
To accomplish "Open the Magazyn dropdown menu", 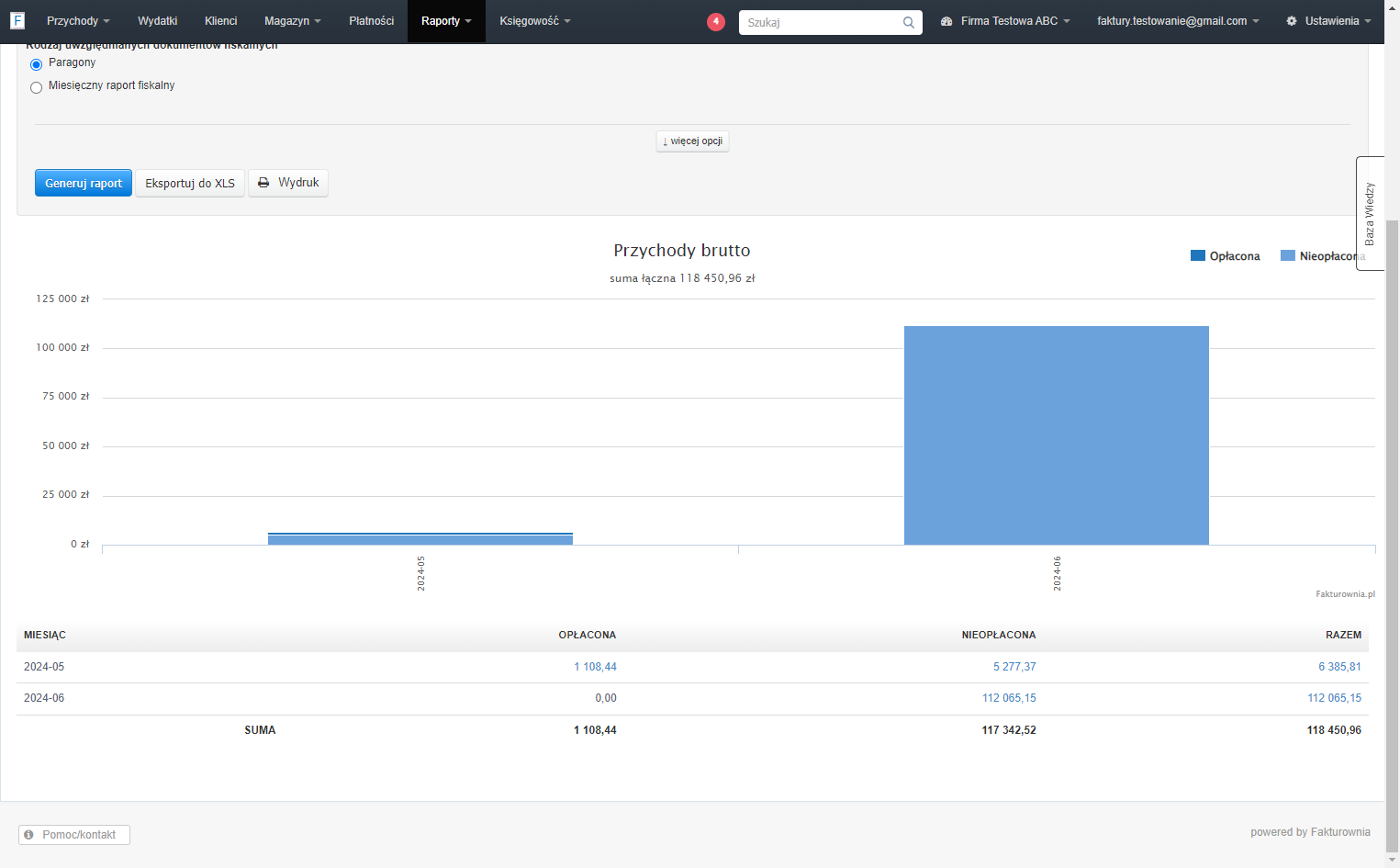I will coord(292,21).
